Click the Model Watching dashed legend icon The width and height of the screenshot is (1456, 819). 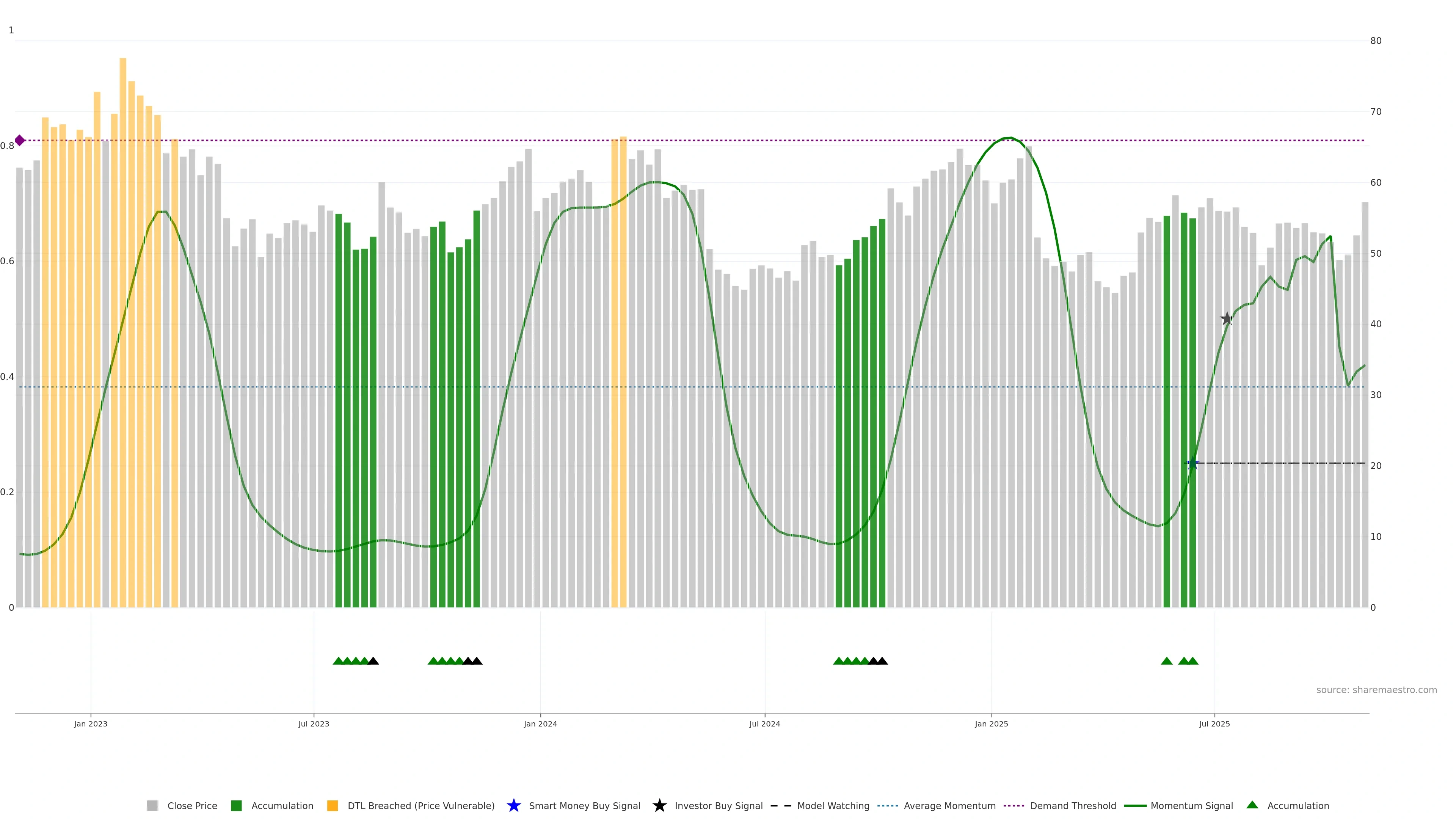(x=781, y=805)
